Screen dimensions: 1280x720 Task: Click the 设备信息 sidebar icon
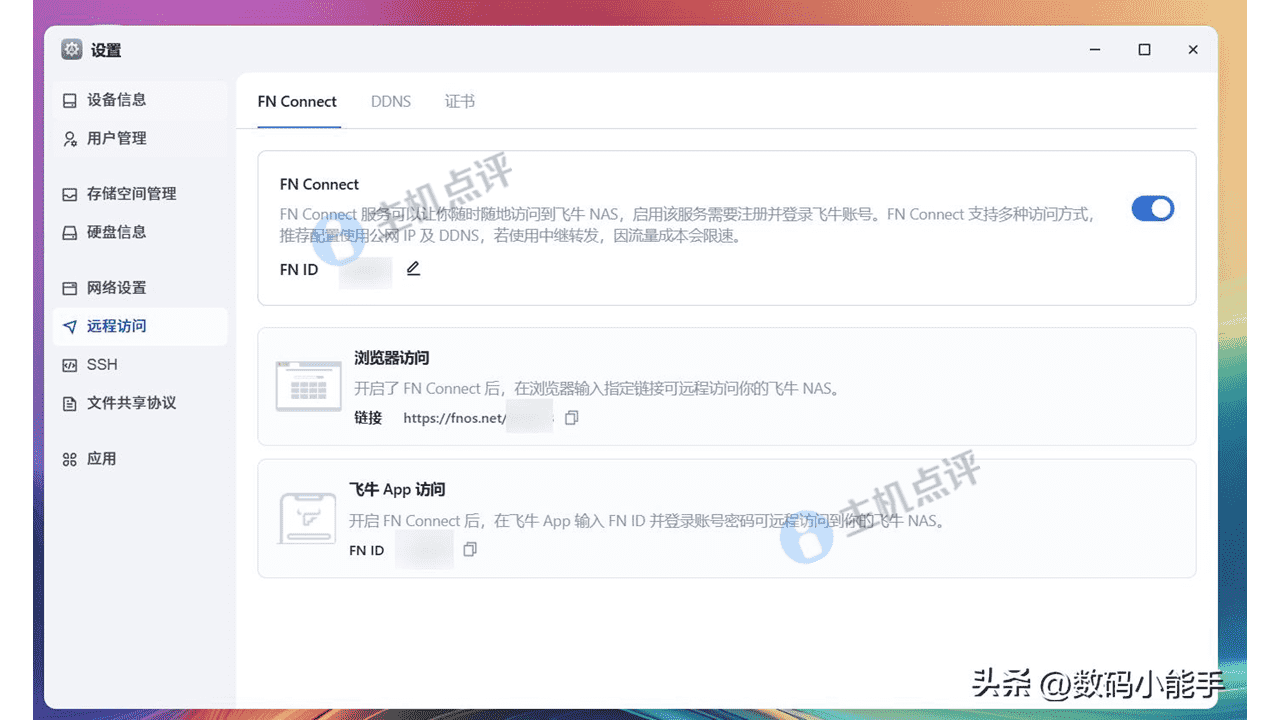[70, 100]
